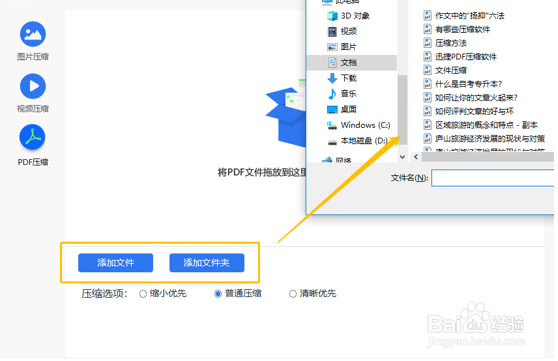Click the 文件名(N) input field
This screenshot has width=558, height=361.
pyautogui.click(x=493, y=178)
